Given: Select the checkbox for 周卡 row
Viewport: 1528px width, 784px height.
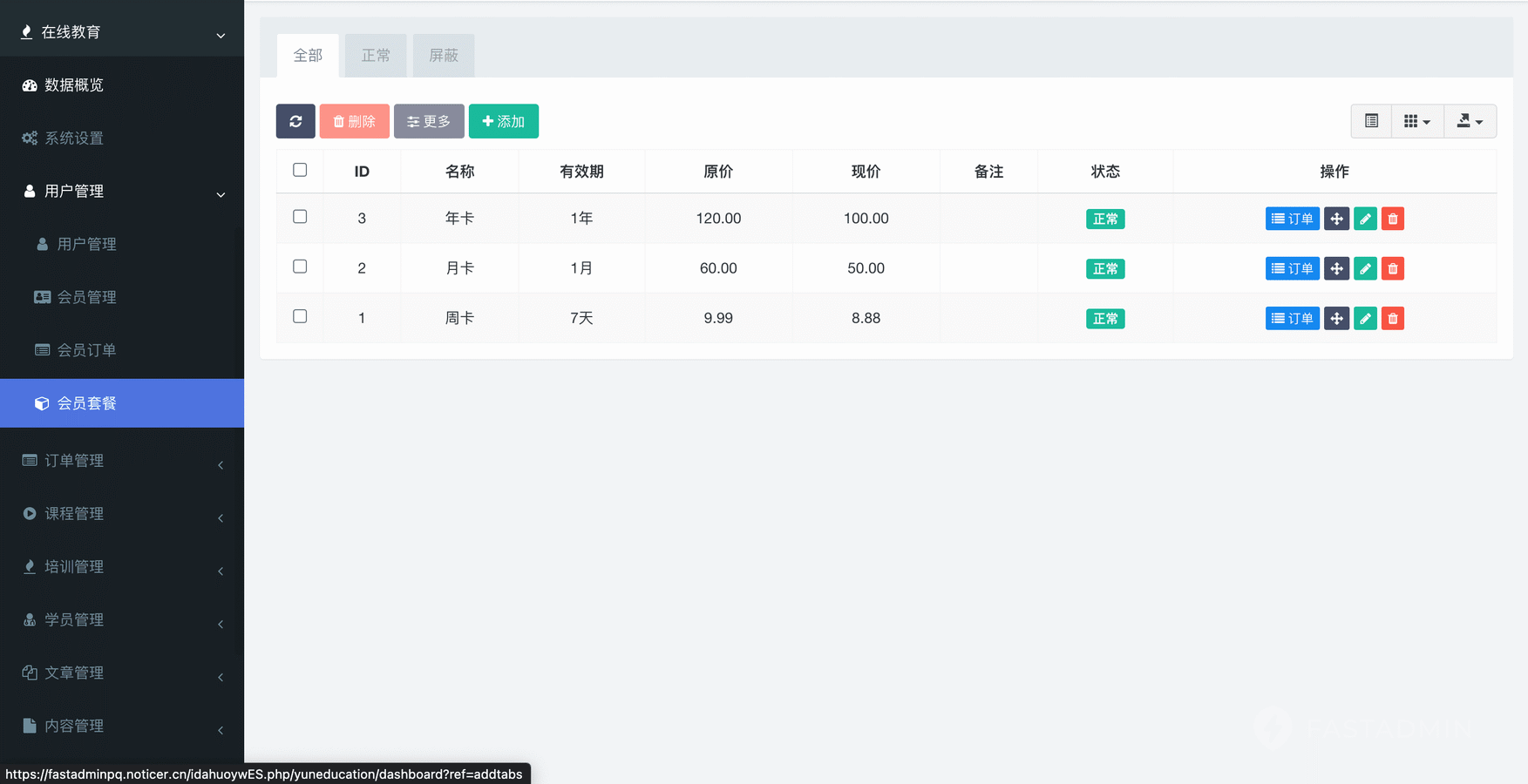Looking at the screenshot, I should tap(300, 316).
